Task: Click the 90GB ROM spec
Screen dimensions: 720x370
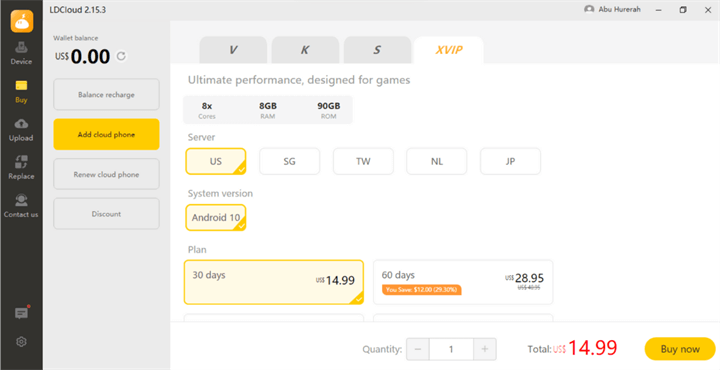Action: (x=329, y=110)
